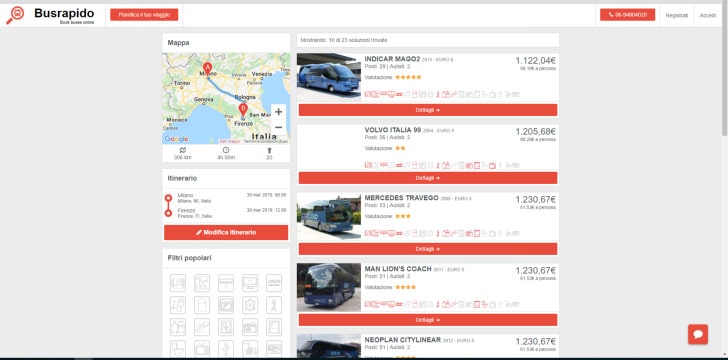This screenshot has width=728, height=360.
Task: Toggle the wheelchair access filter icon
Action: [x=250, y=348]
